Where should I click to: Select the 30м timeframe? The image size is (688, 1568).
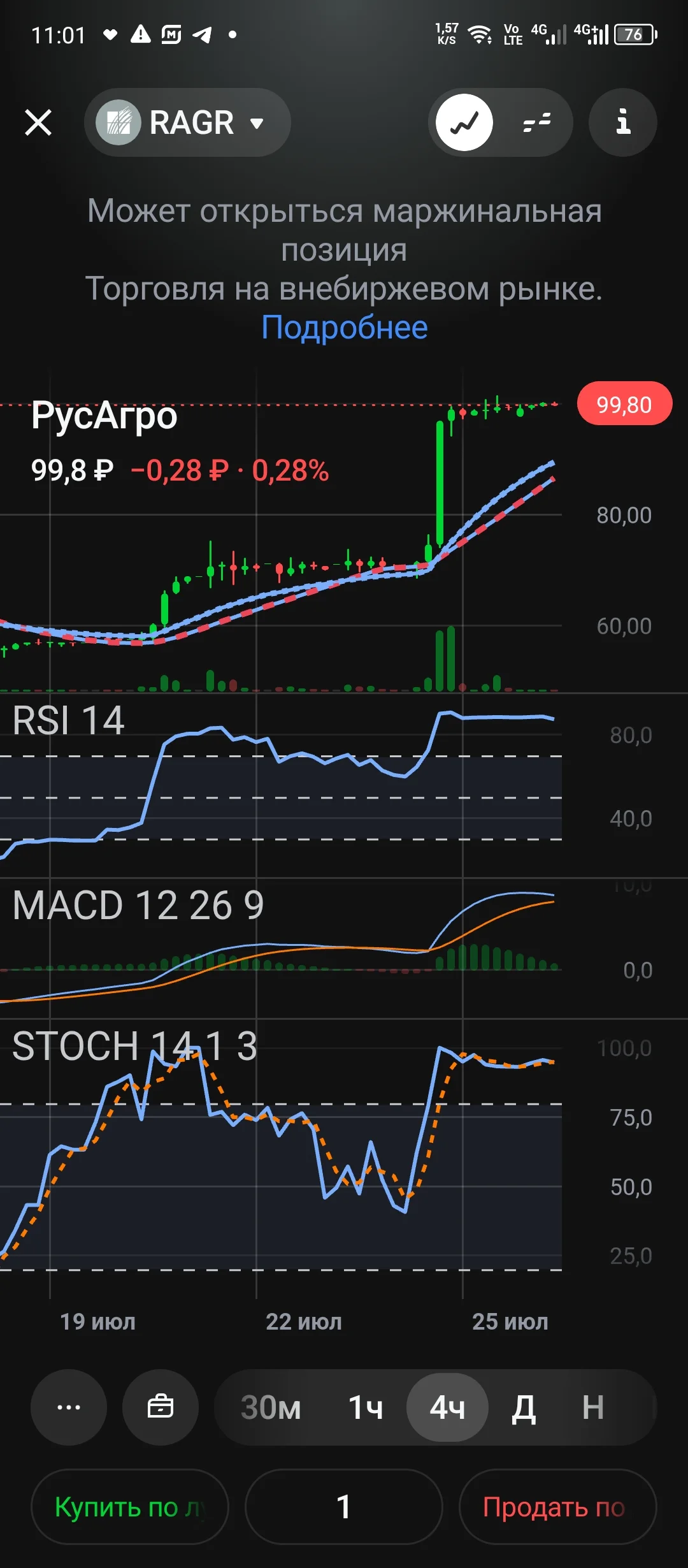pos(271,1407)
